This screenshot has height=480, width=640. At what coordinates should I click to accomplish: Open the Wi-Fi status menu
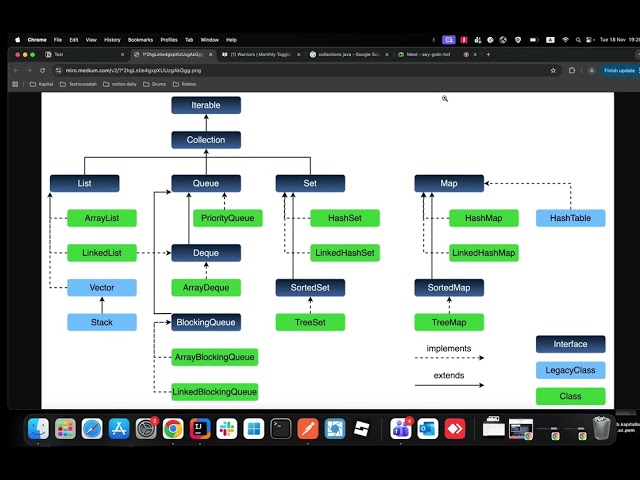(565, 40)
